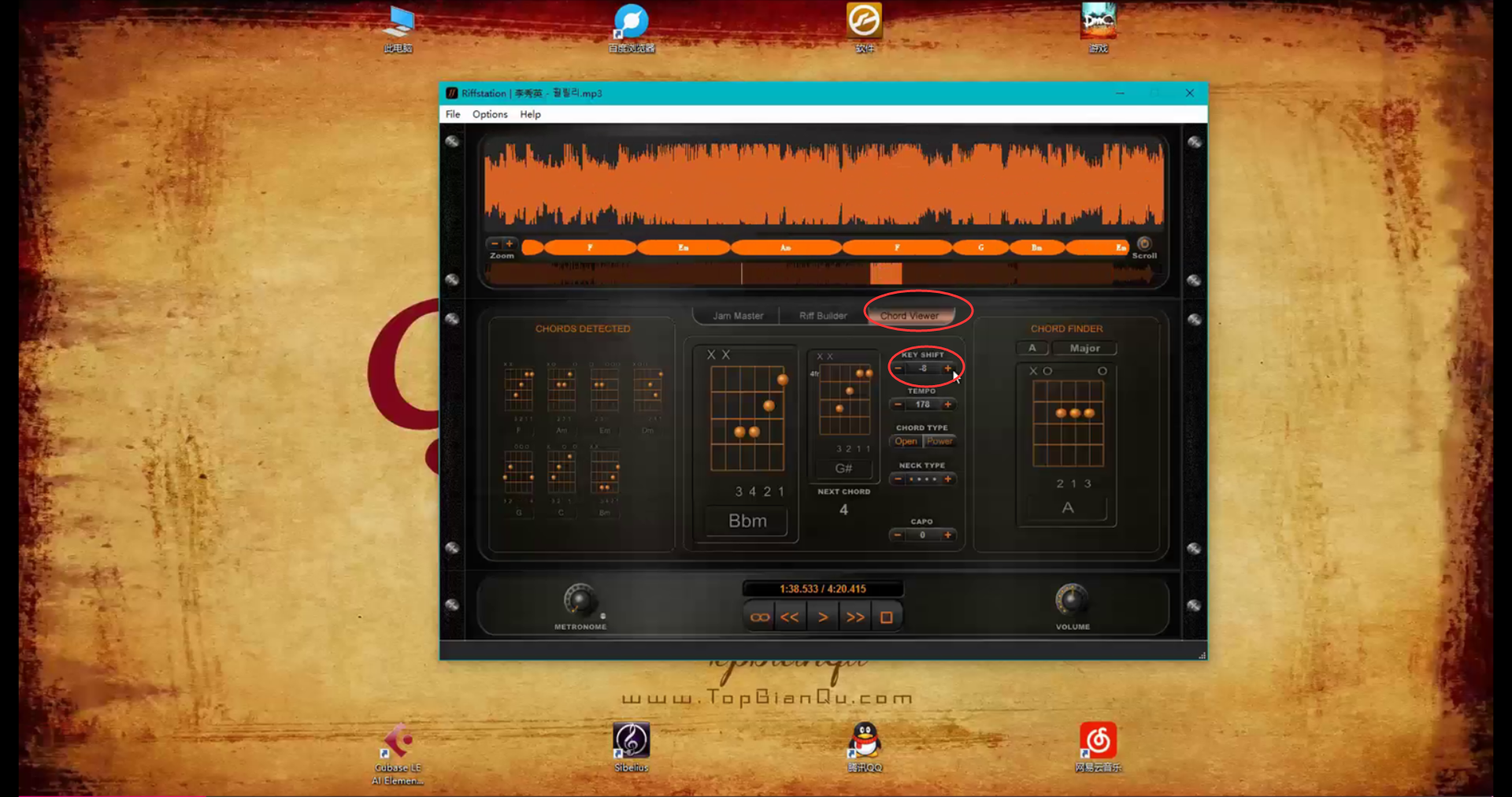
Task: Stop playback with the stop button
Action: tap(887, 617)
